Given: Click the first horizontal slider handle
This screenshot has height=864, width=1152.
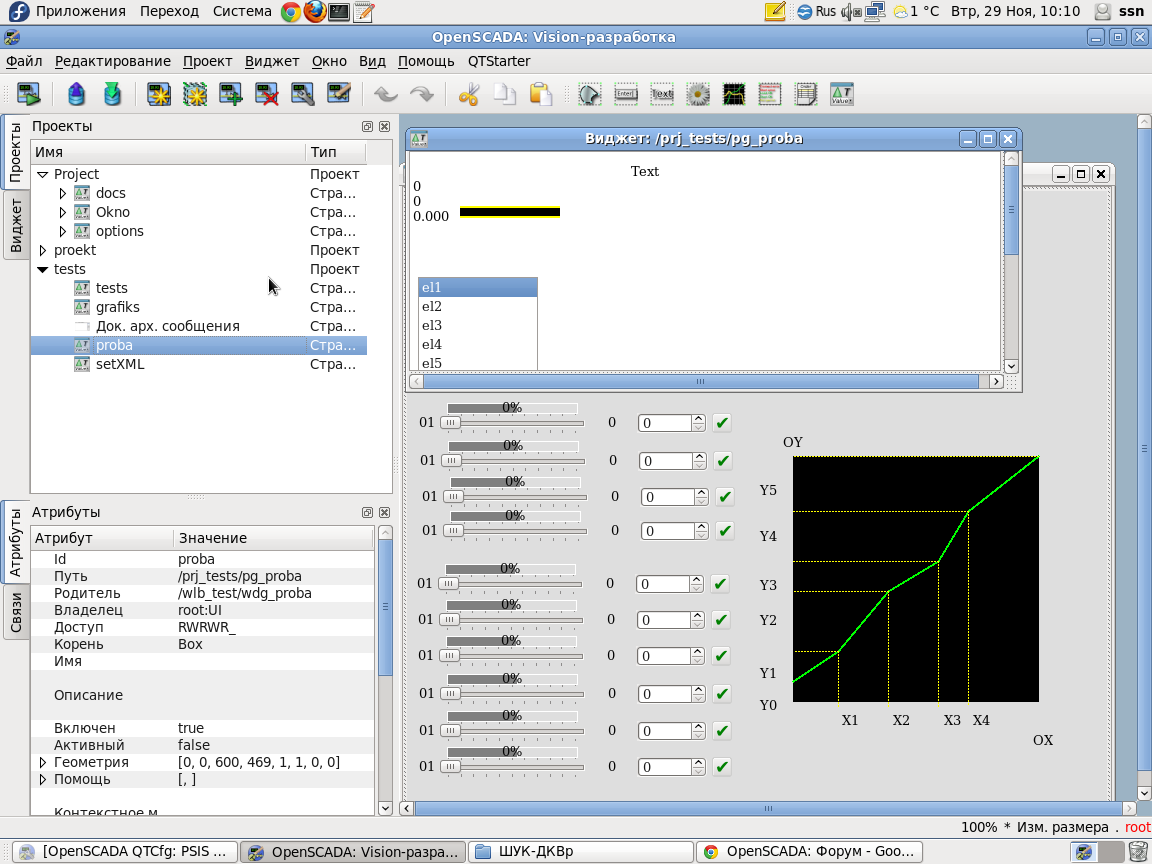Looking at the screenshot, I should click(x=451, y=423).
